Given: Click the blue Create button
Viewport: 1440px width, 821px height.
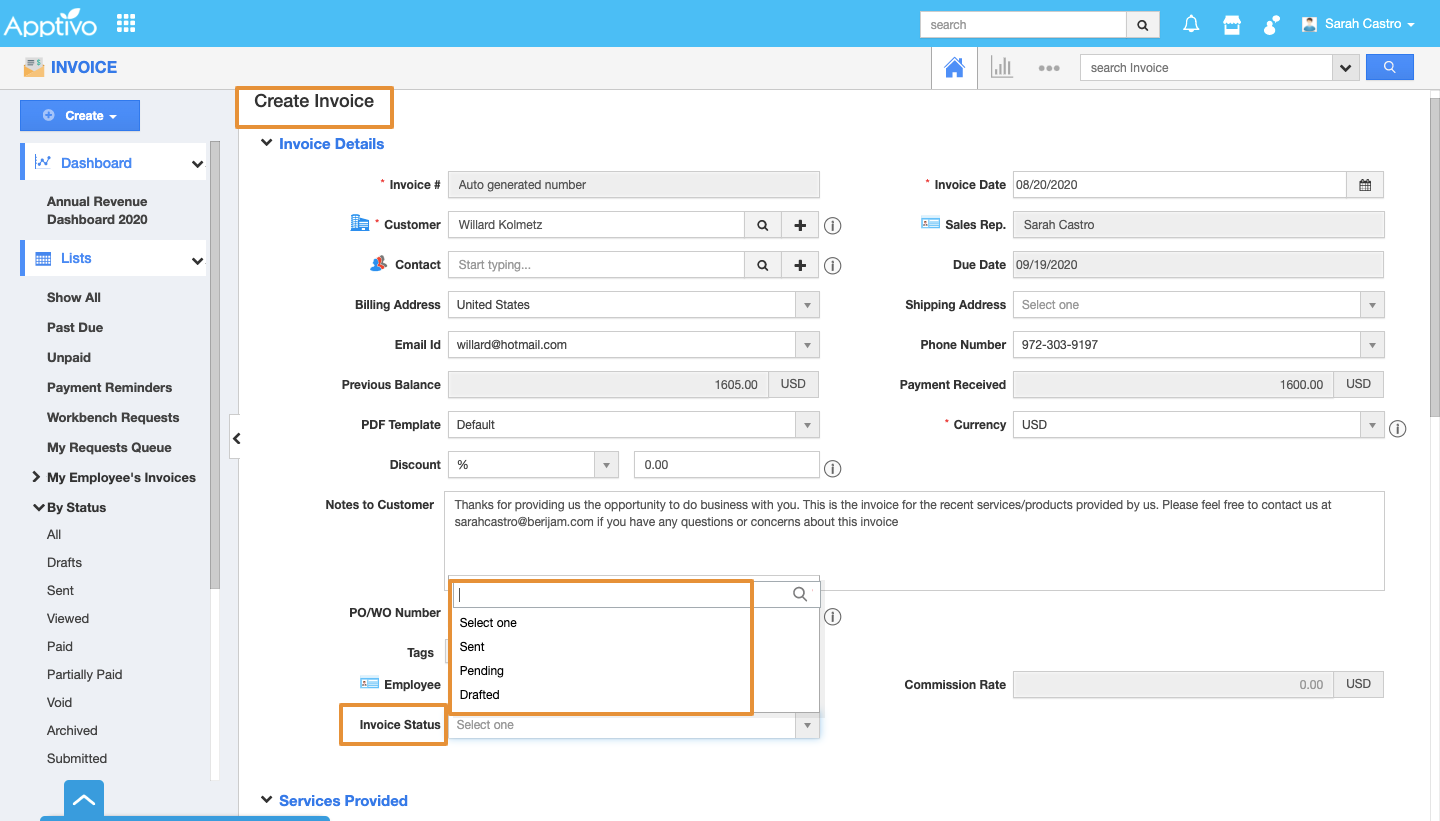Looking at the screenshot, I should click(x=80, y=116).
